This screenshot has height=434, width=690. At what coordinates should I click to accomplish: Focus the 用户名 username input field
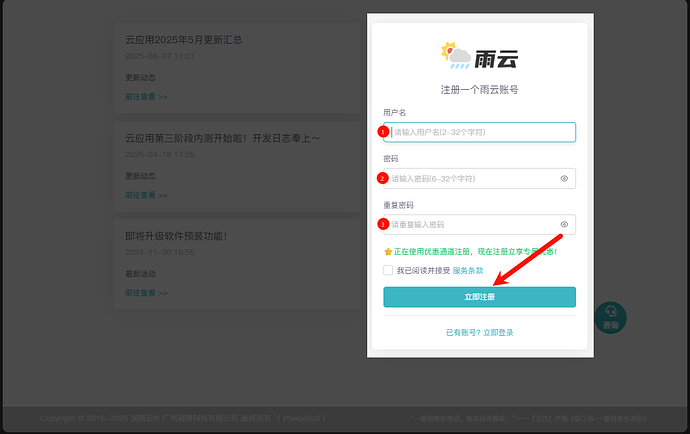[479, 132]
